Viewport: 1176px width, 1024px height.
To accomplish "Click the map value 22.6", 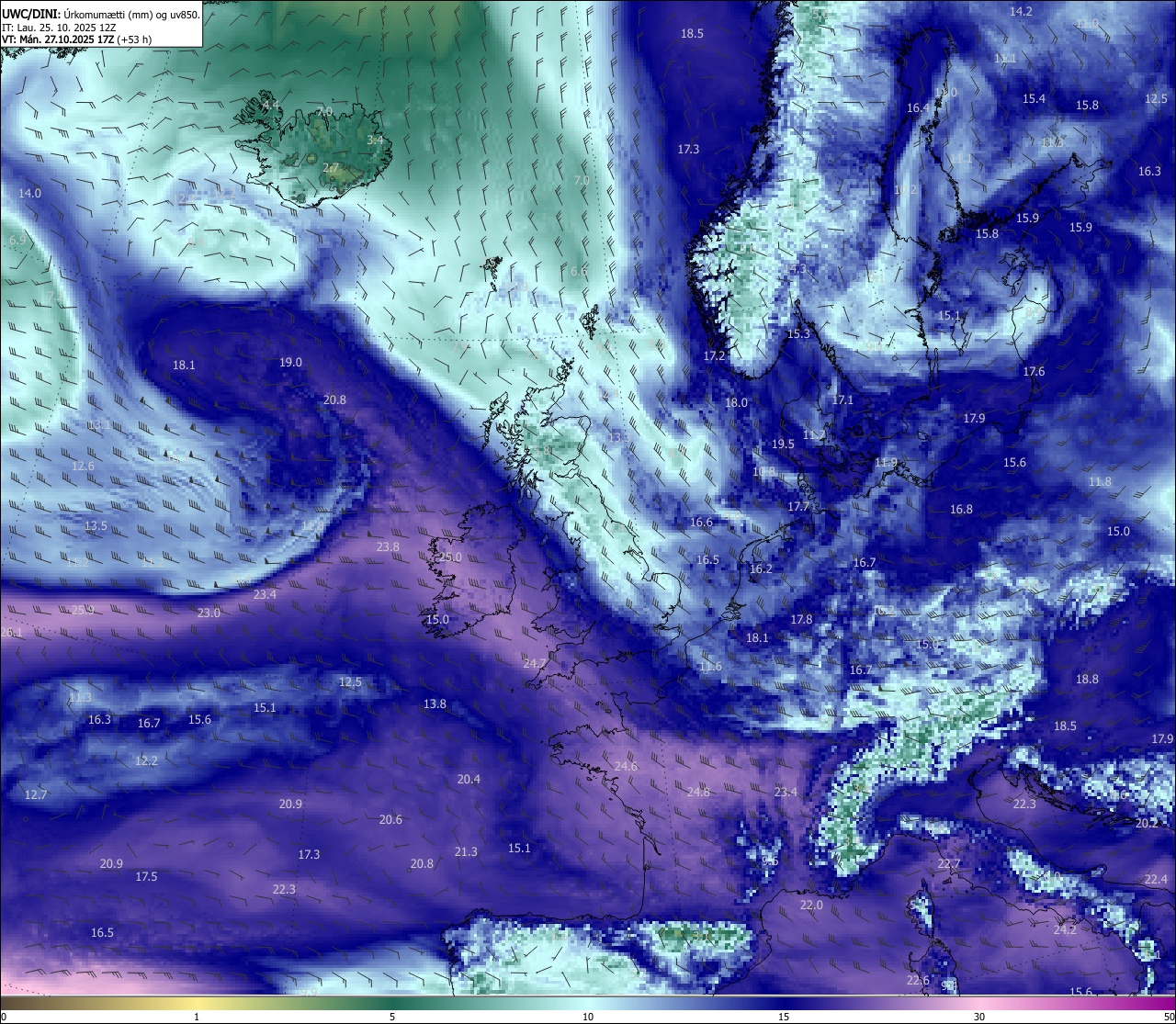I will (x=918, y=980).
